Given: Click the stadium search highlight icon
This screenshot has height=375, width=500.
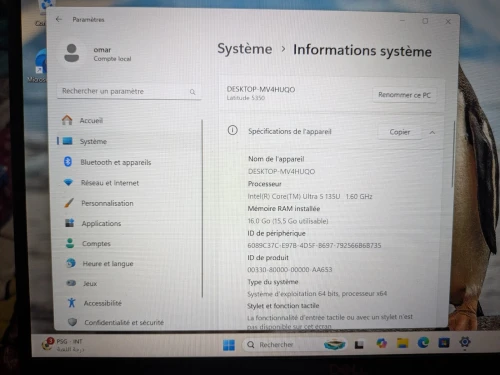Looking at the screenshot, I should coord(335,344).
